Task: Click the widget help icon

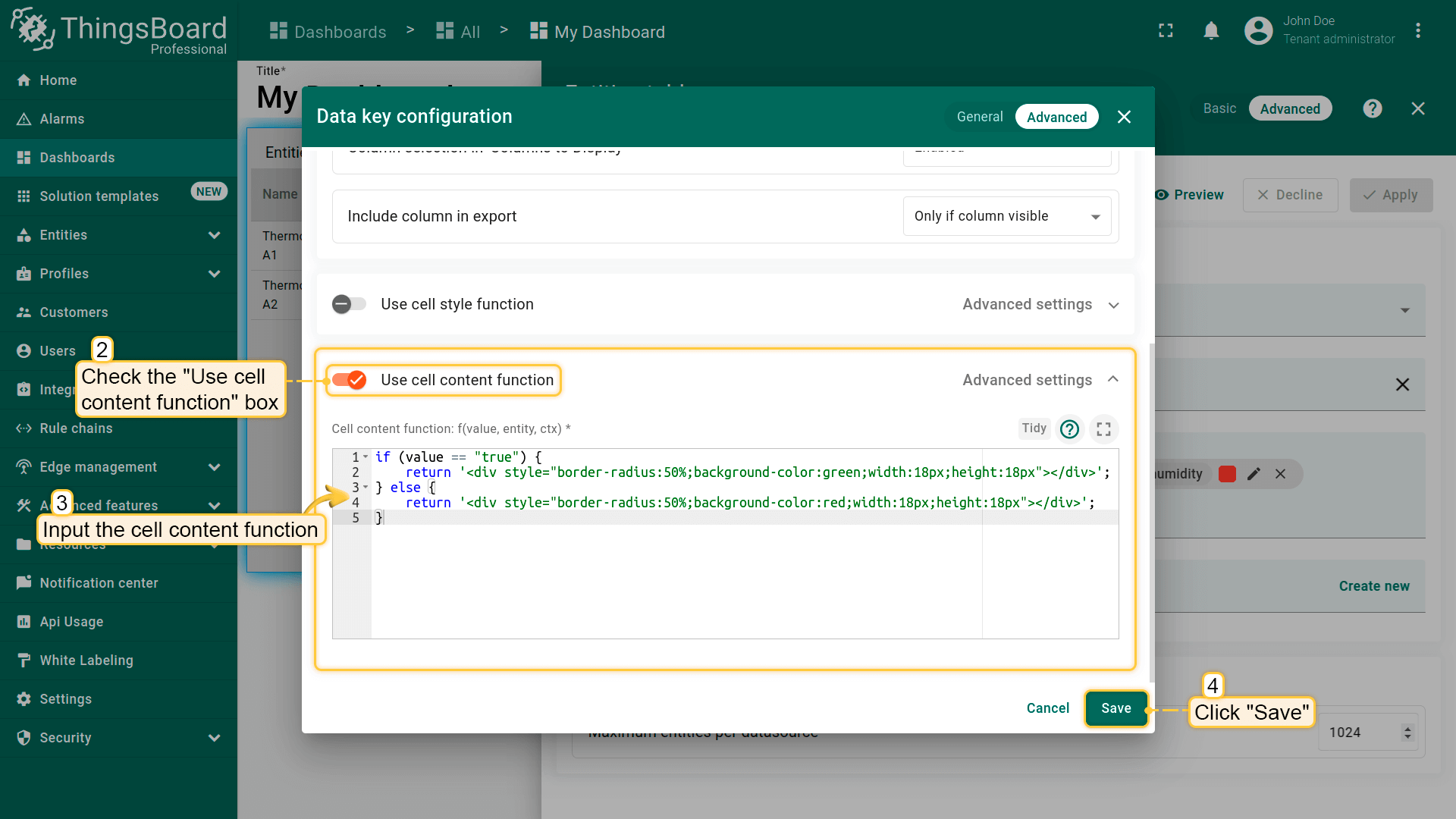Action: click(1372, 108)
